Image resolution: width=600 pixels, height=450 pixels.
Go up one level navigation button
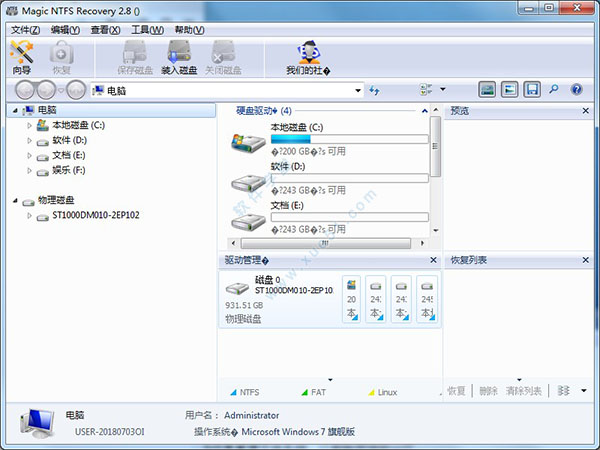pyautogui.click(x=76, y=90)
